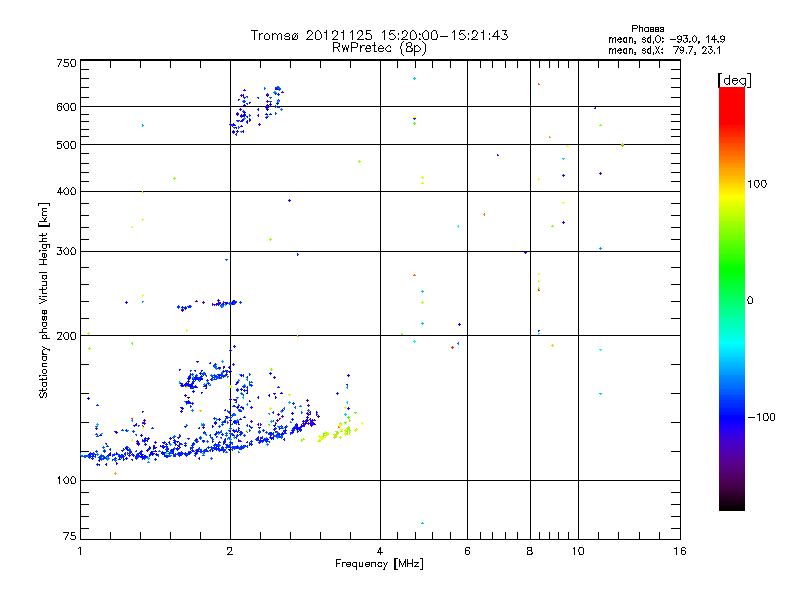Click the y-axis tick label '600'
Image resolution: width=800 pixels, height=600 pixels.
coord(67,107)
